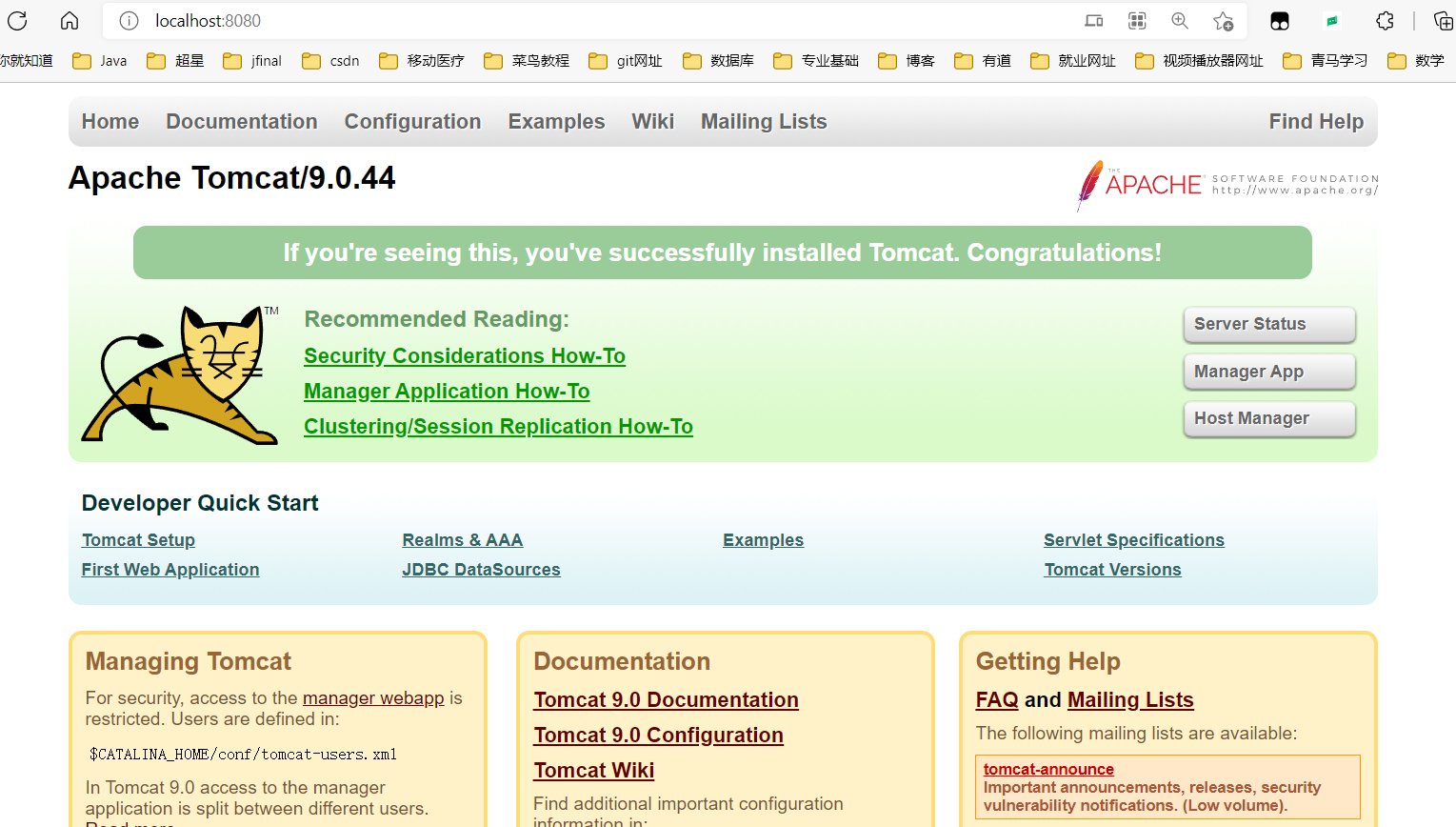Open the 就业网址 bookmarks folder
The image size is (1456, 827).
1073,61
